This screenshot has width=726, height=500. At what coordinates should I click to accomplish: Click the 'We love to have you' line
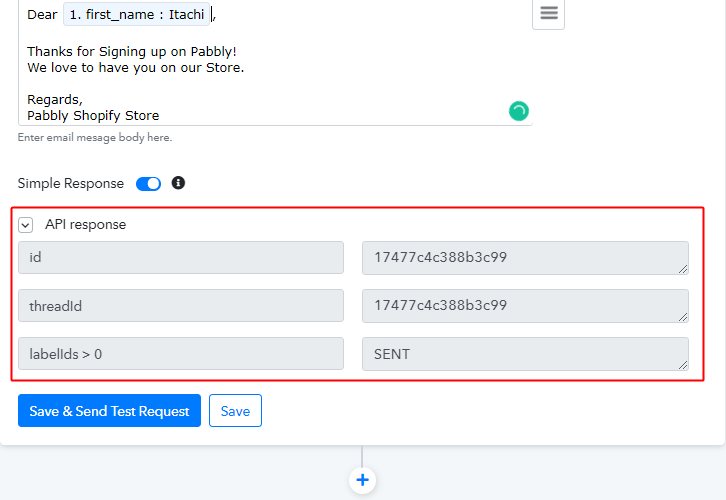[136, 68]
